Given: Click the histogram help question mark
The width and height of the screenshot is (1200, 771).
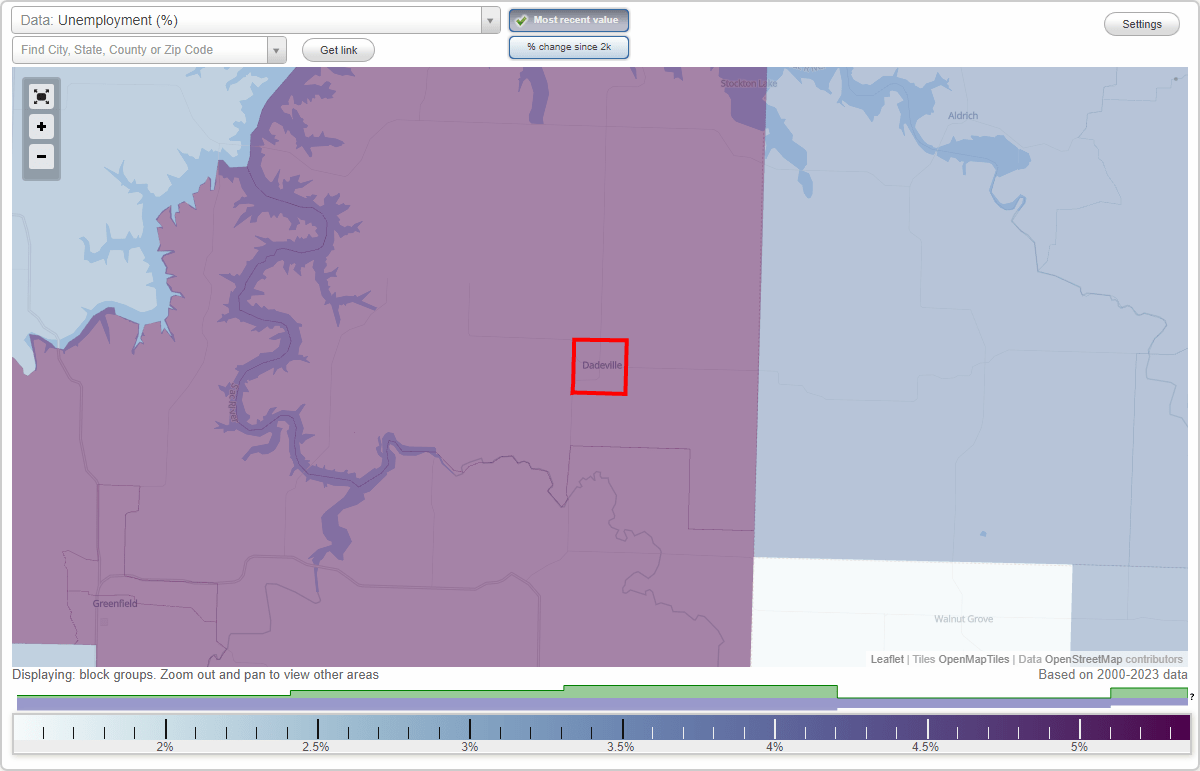Looking at the screenshot, I should [x=1192, y=697].
